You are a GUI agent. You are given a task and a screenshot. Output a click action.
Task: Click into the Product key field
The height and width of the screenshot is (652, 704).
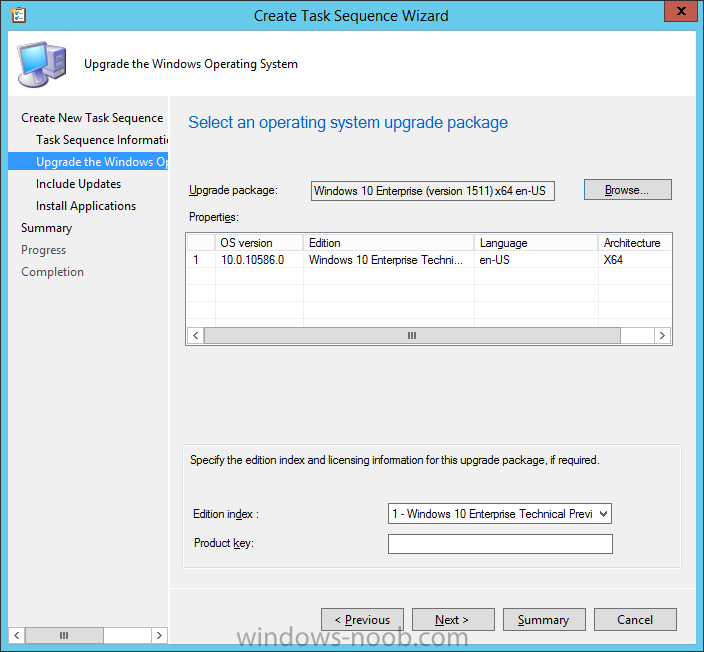(x=500, y=544)
